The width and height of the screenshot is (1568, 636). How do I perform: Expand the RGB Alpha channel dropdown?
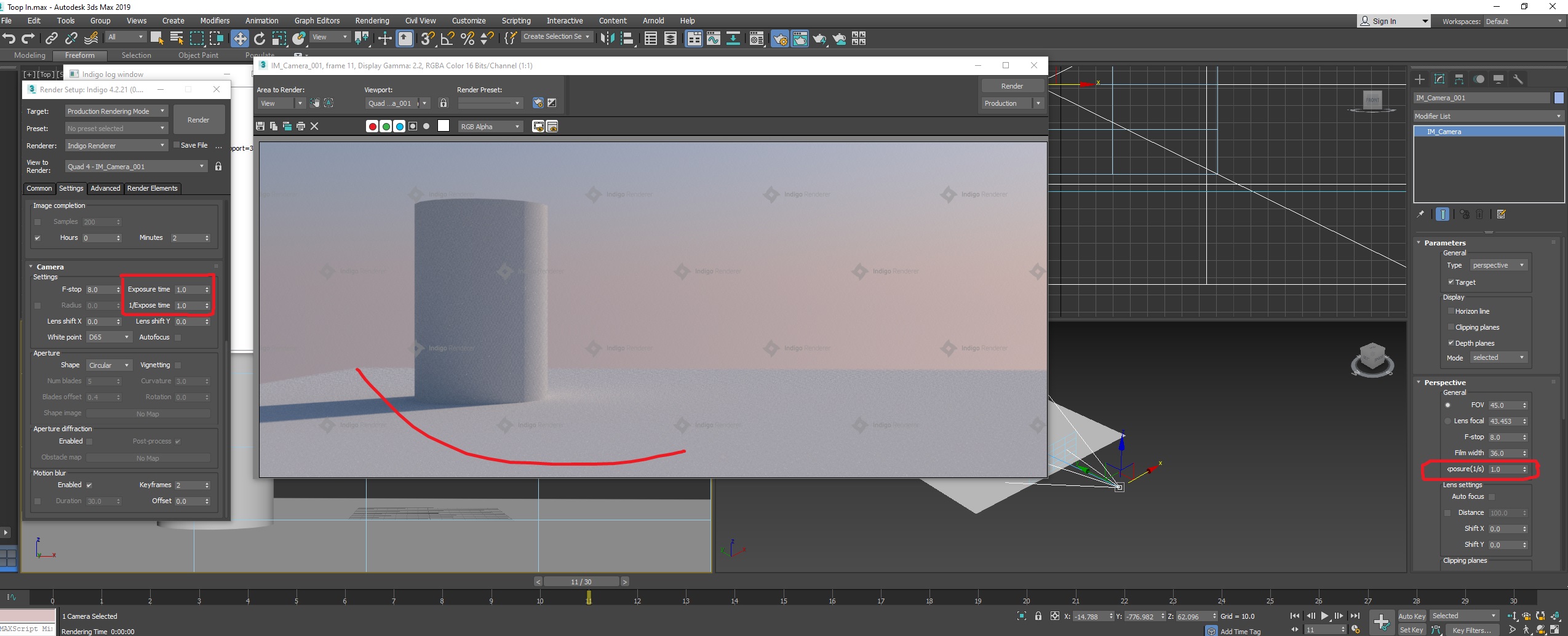(490, 127)
